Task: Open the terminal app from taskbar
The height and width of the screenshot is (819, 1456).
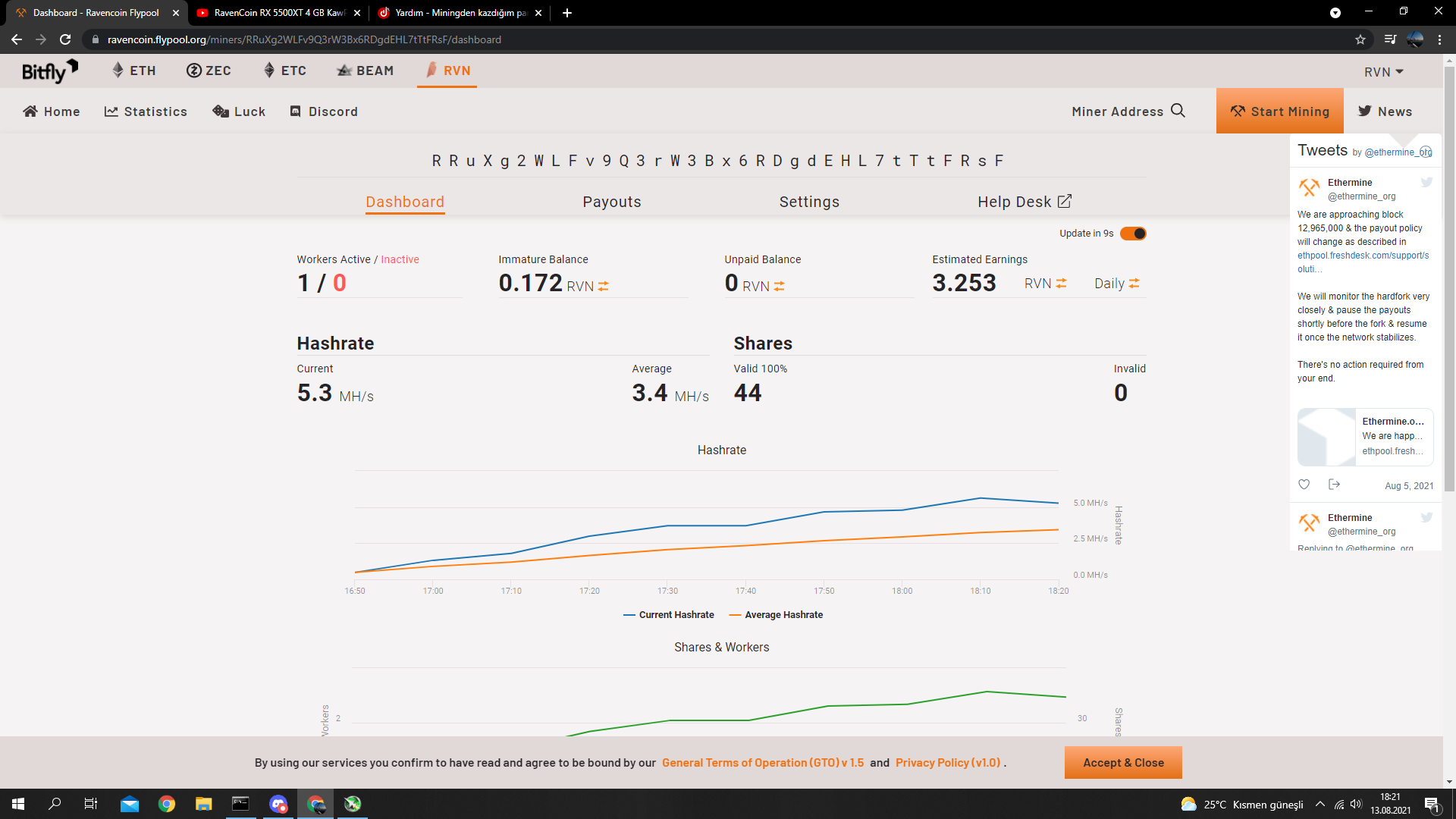Action: (x=240, y=804)
